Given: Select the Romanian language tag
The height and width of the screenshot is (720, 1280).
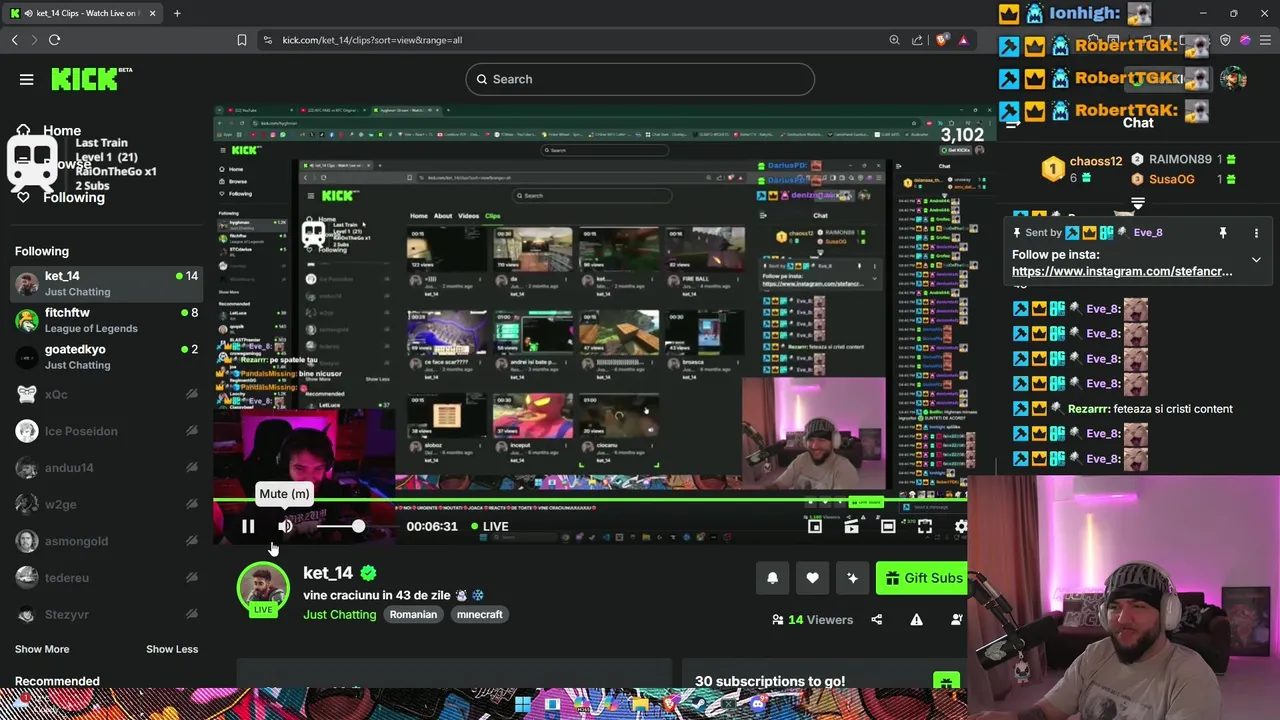Looking at the screenshot, I should tap(413, 614).
